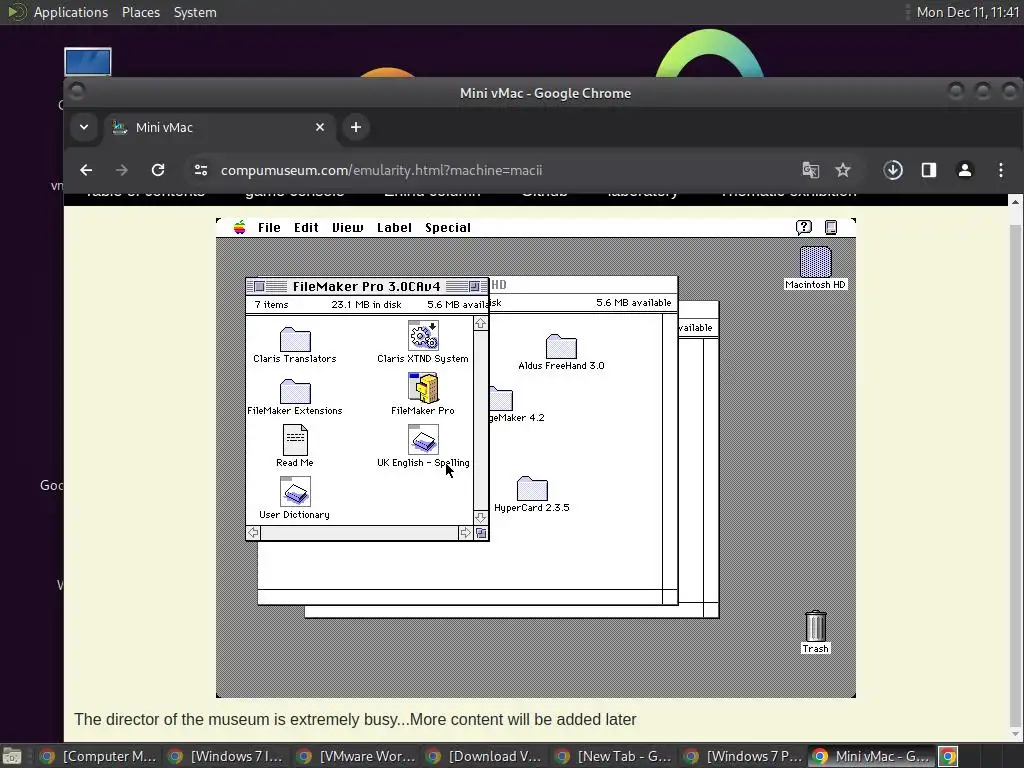Open Chrome profile avatar icon

(965, 170)
